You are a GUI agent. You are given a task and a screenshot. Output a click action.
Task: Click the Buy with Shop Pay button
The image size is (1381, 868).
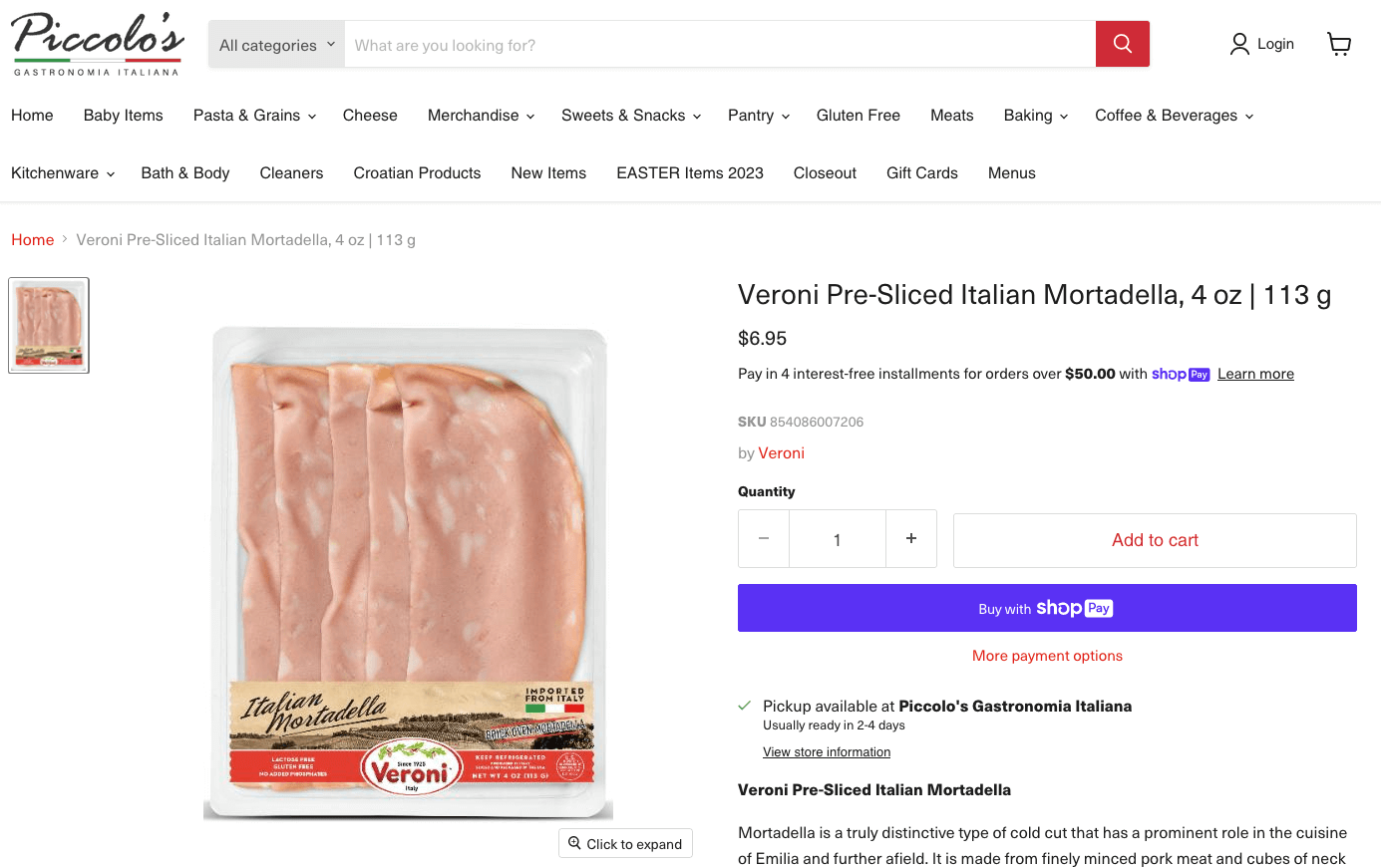coord(1047,607)
